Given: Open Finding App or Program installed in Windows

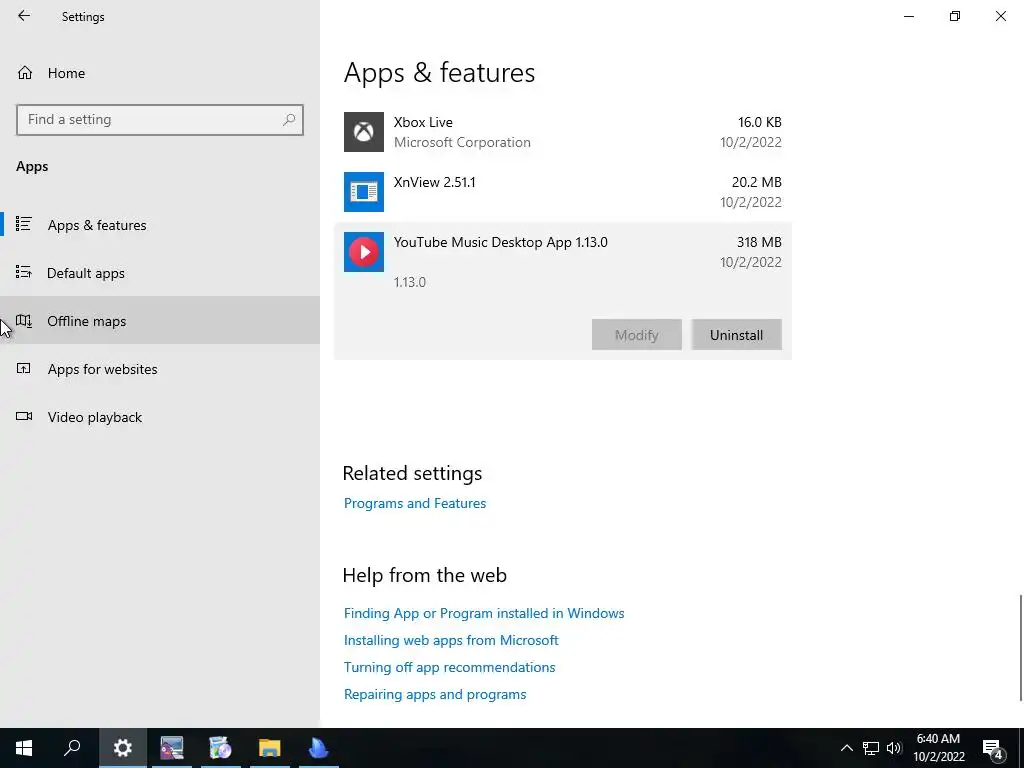Looking at the screenshot, I should (x=484, y=613).
